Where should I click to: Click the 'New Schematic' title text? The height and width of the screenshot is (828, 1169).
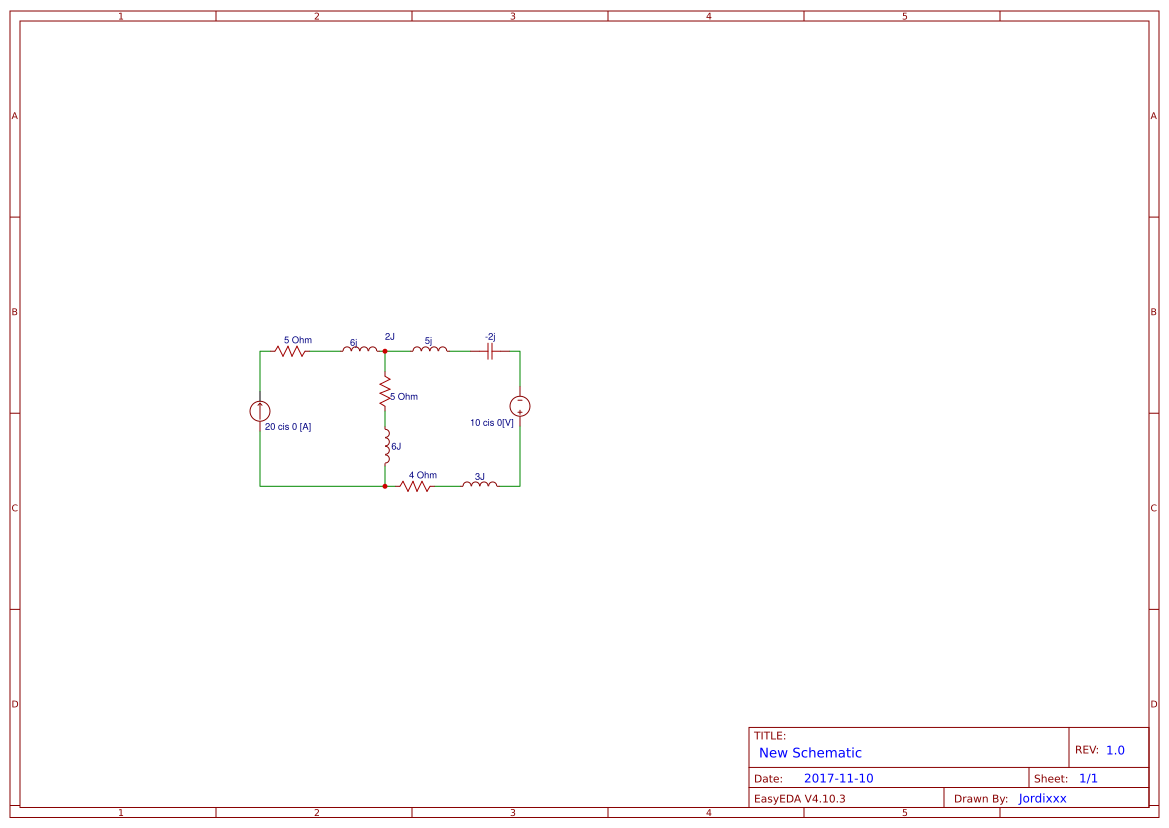pyautogui.click(x=810, y=753)
